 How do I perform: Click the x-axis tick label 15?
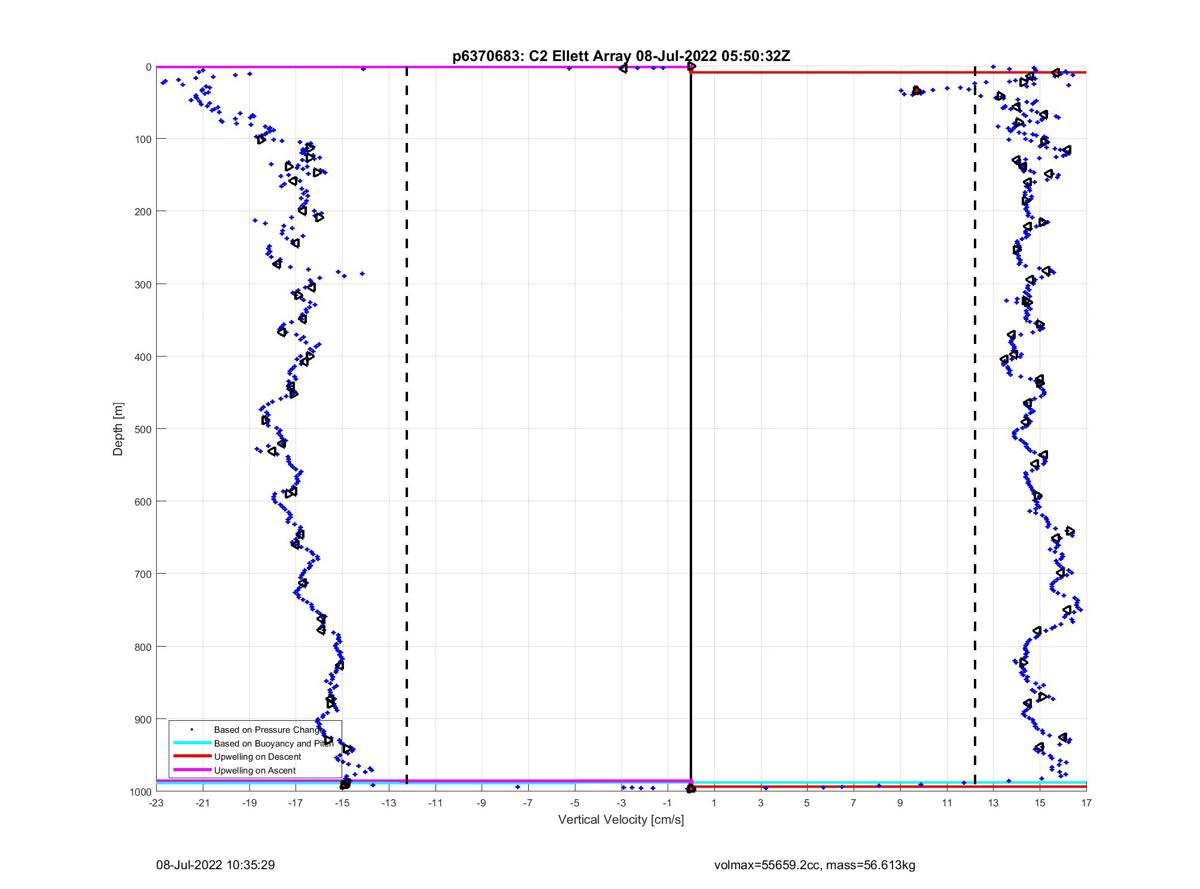(x=1040, y=802)
